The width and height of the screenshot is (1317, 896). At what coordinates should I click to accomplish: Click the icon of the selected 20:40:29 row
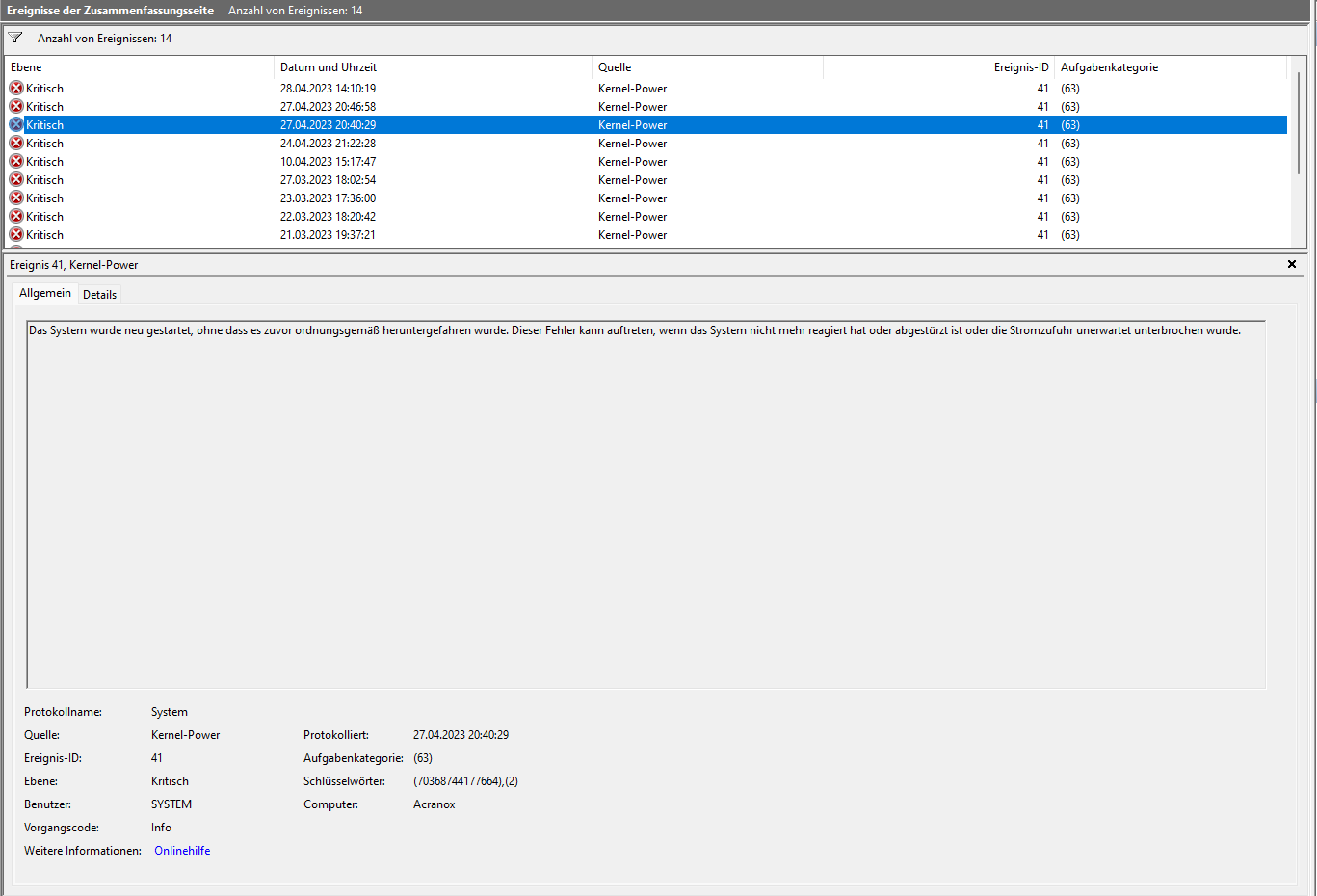[16, 124]
